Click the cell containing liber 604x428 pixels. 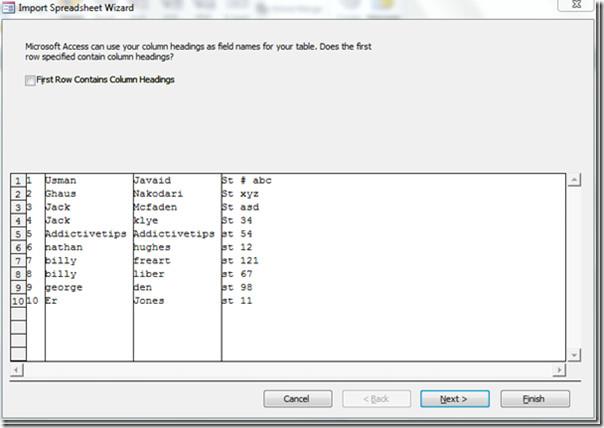click(177, 274)
